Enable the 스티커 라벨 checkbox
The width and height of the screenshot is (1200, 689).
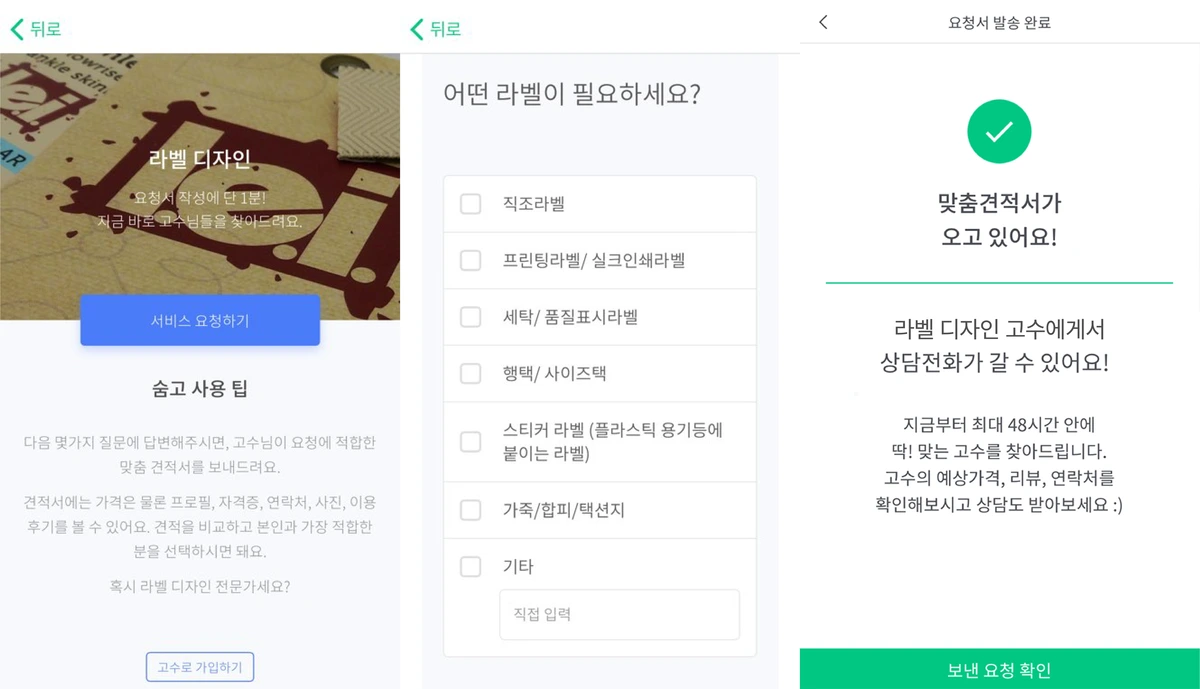coord(470,441)
